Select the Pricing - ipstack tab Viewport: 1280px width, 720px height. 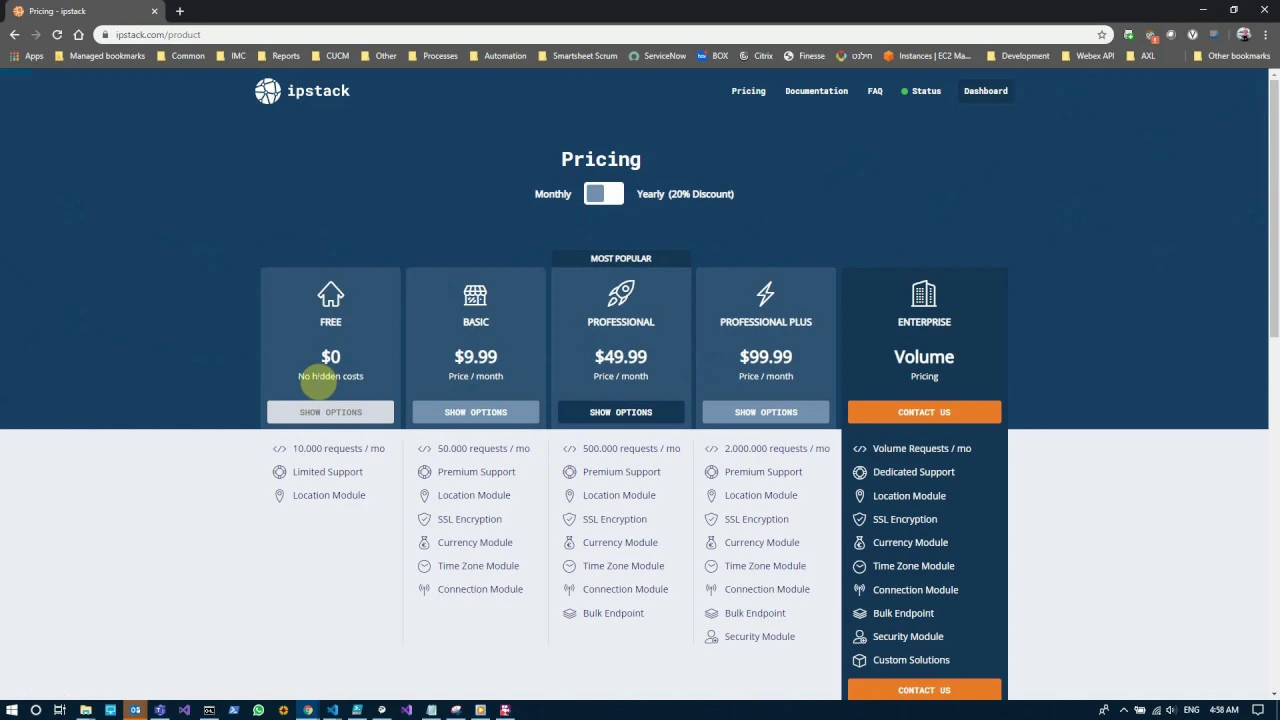(x=83, y=11)
